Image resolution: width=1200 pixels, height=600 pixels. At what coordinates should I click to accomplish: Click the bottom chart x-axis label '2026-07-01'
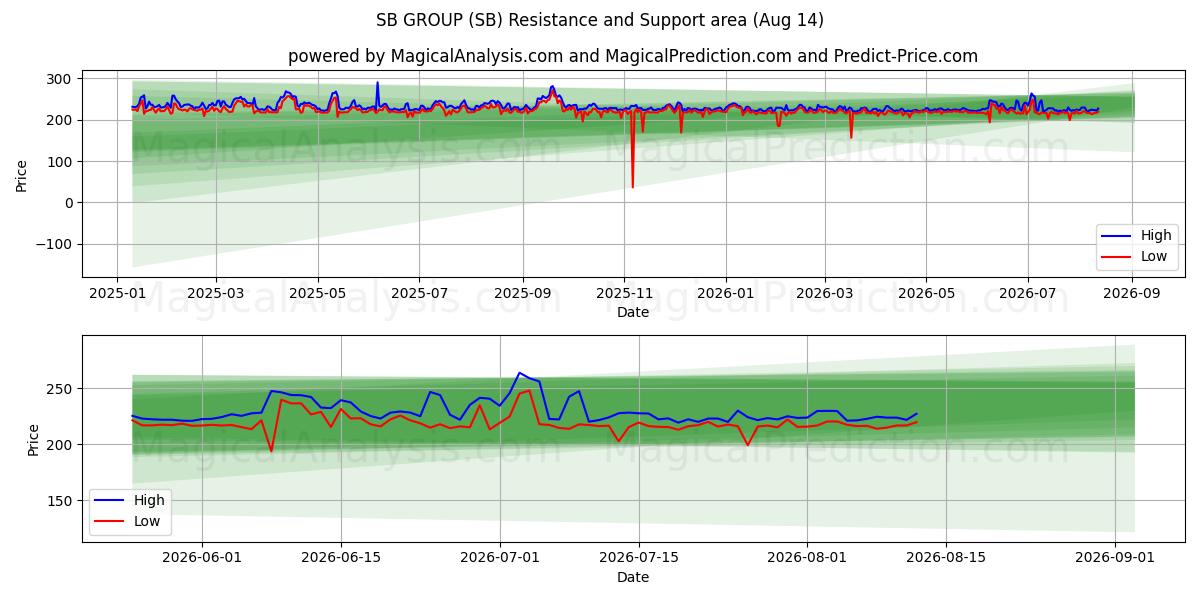click(x=499, y=558)
